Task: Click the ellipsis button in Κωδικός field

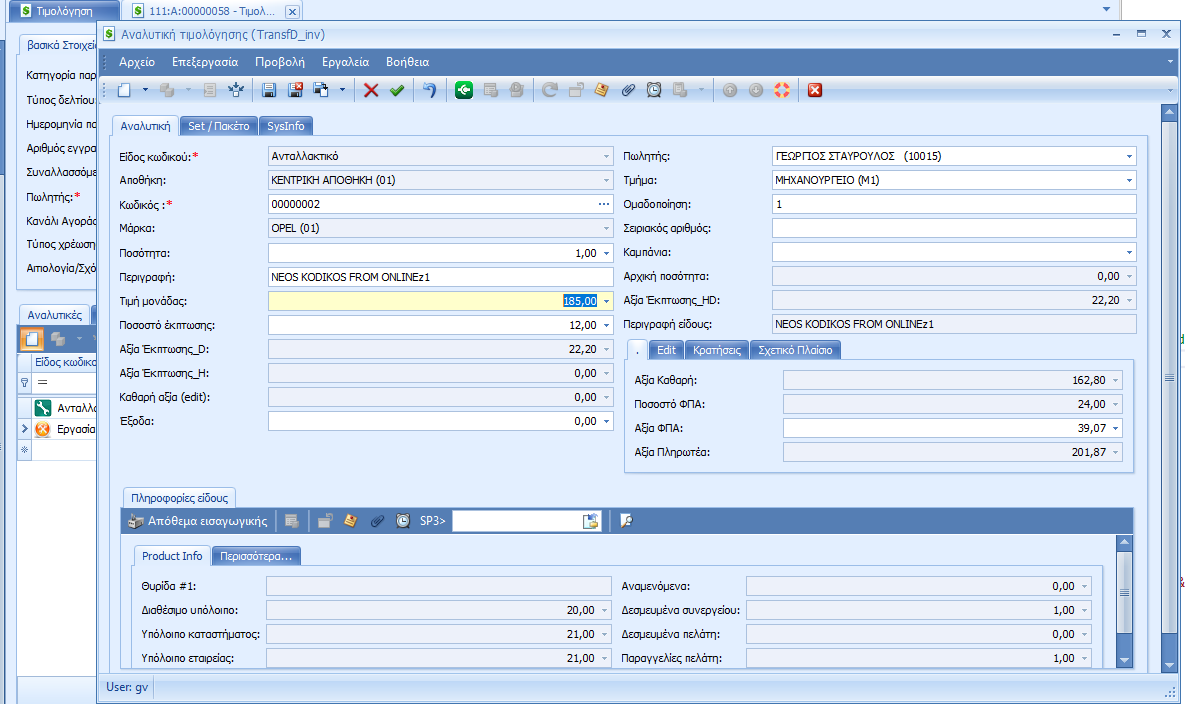Action: [603, 204]
